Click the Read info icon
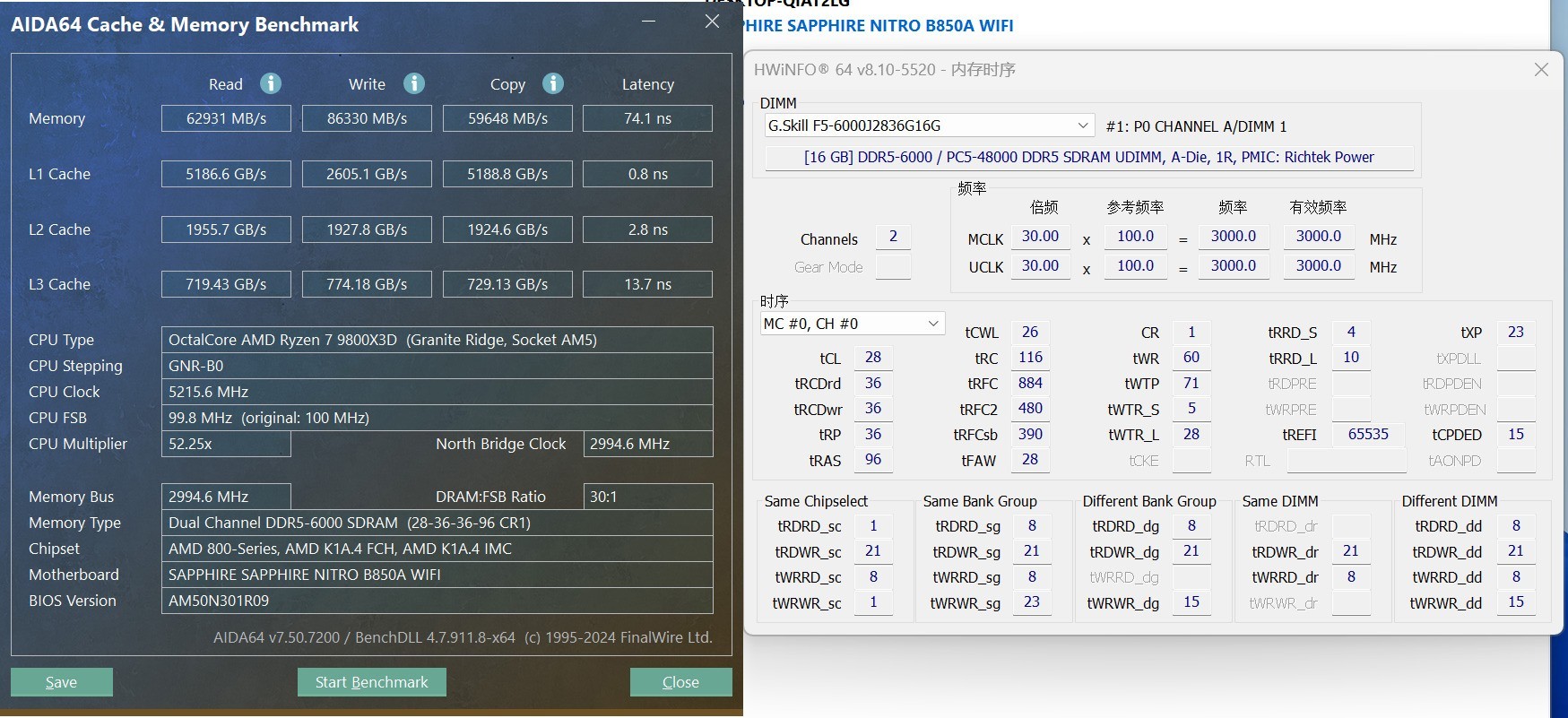Viewport: 1568px width, 718px height. (271, 83)
